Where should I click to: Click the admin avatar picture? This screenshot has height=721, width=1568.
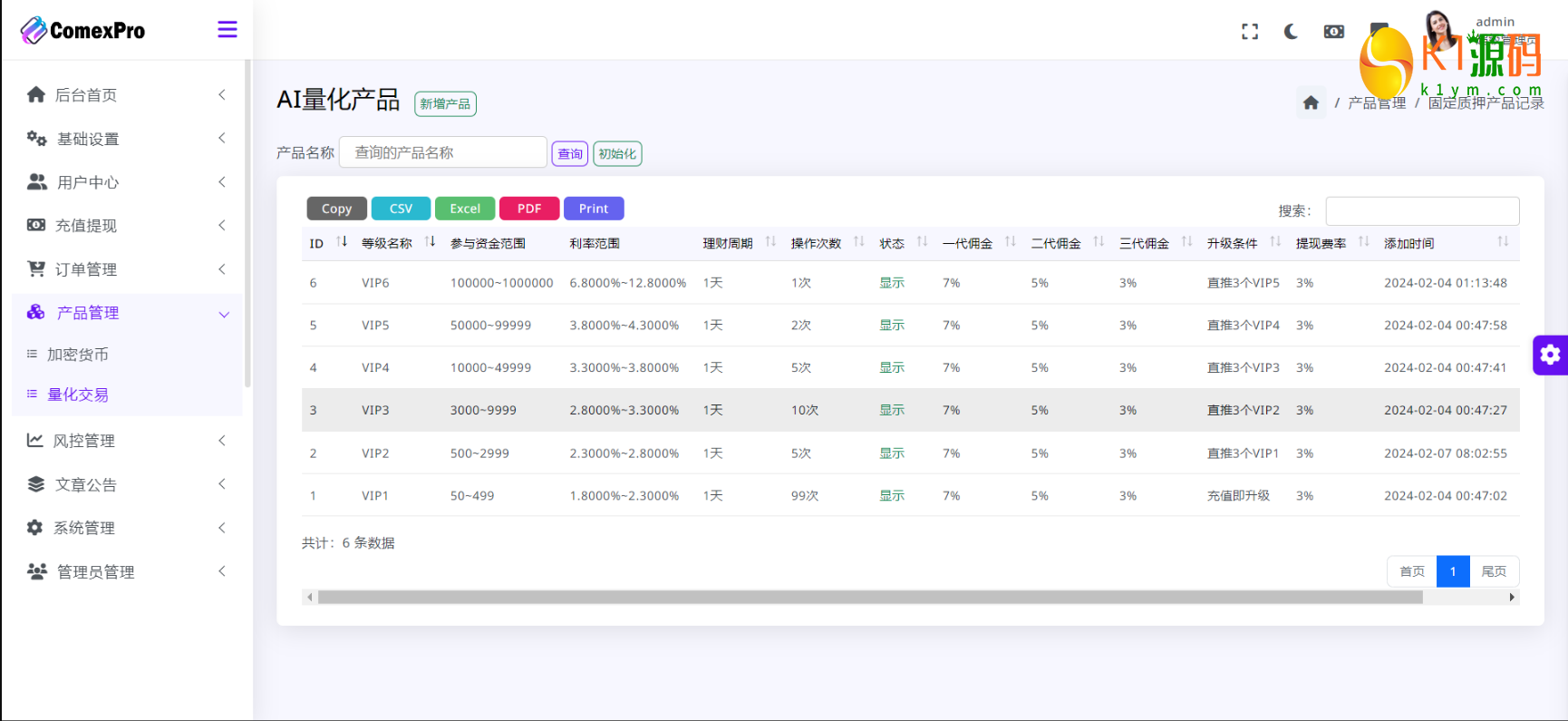click(1437, 29)
